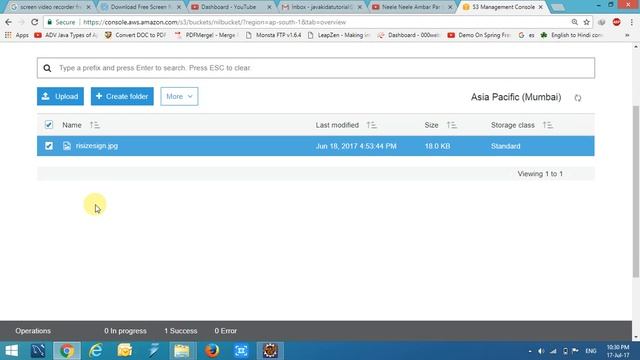Sort by Last modified sort icon

tap(371, 125)
